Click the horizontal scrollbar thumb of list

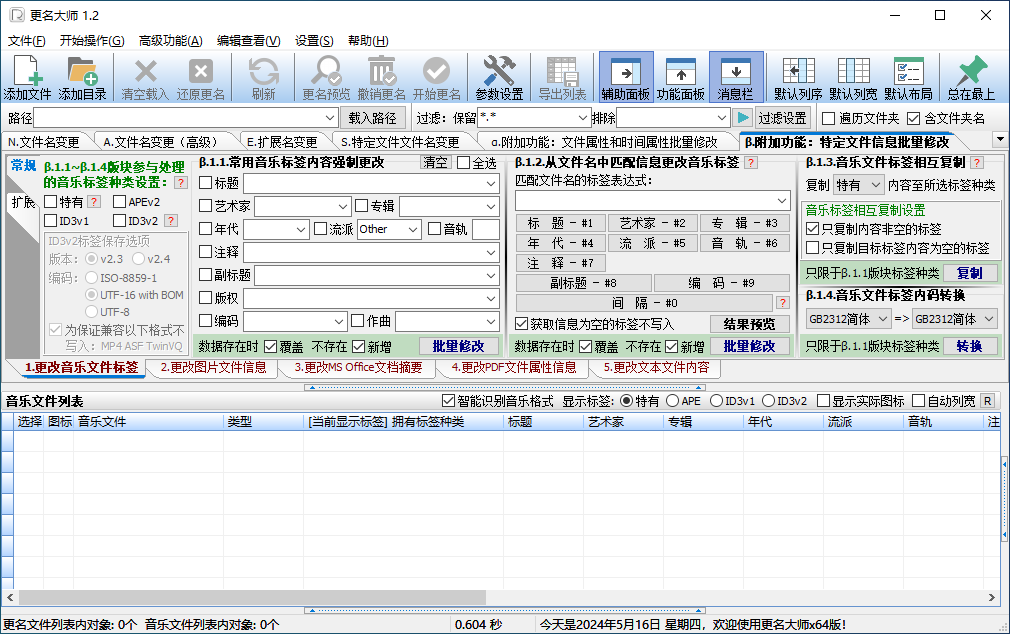[x=252, y=597]
